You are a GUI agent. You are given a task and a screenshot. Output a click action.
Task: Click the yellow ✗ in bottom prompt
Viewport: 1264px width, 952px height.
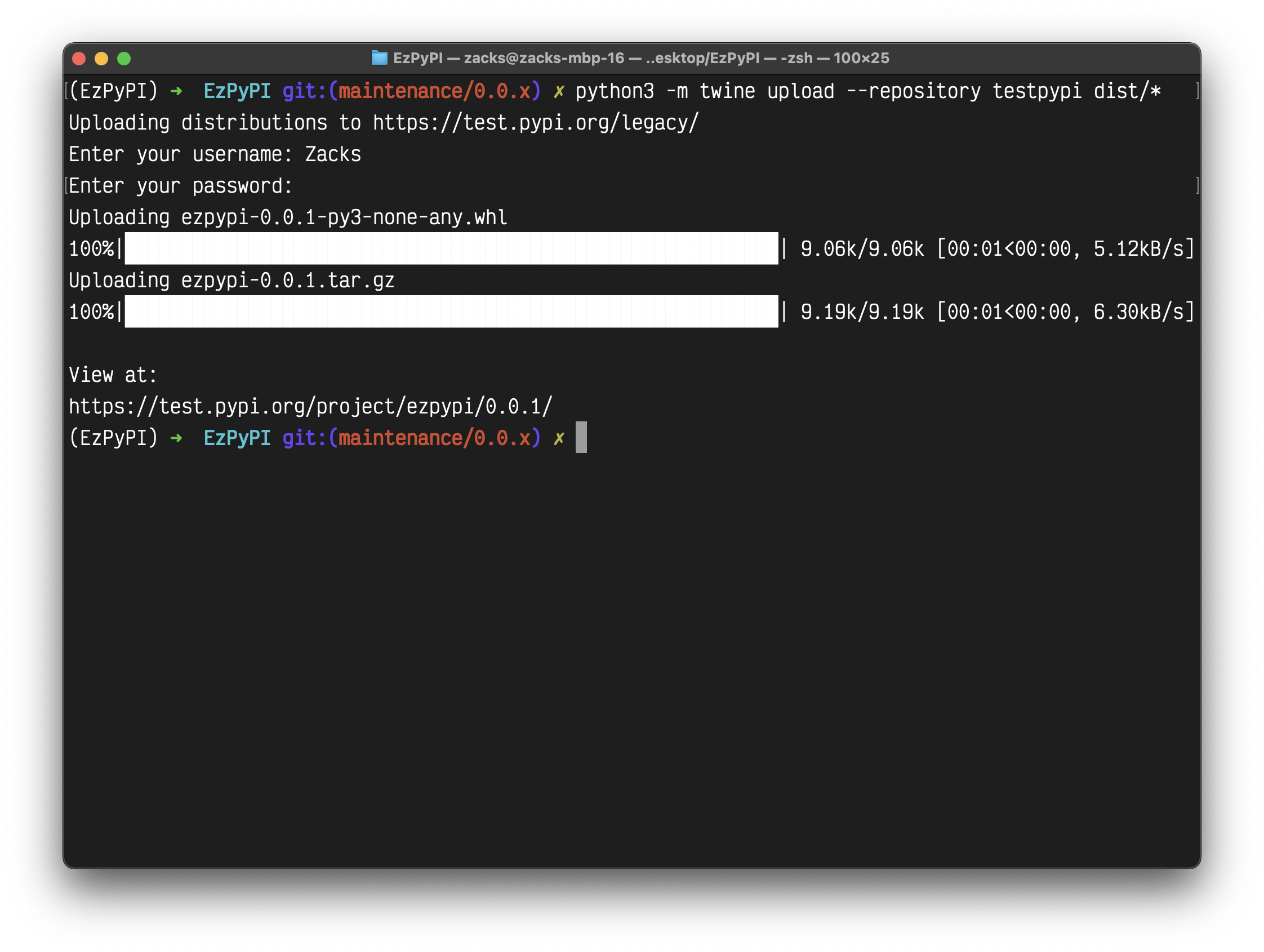[x=558, y=438]
